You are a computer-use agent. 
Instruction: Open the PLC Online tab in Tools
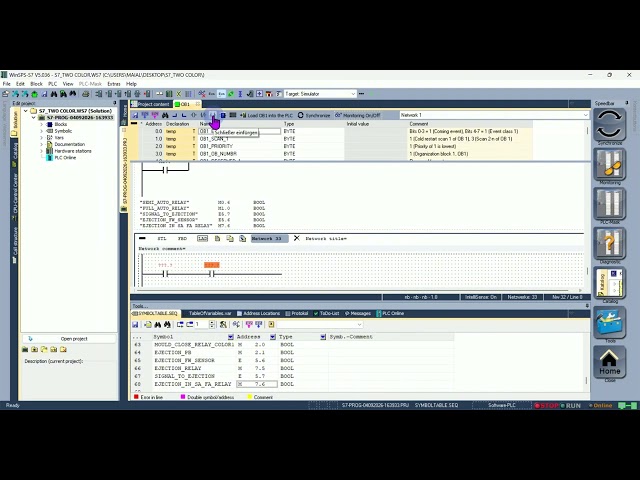pyautogui.click(x=390, y=313)
